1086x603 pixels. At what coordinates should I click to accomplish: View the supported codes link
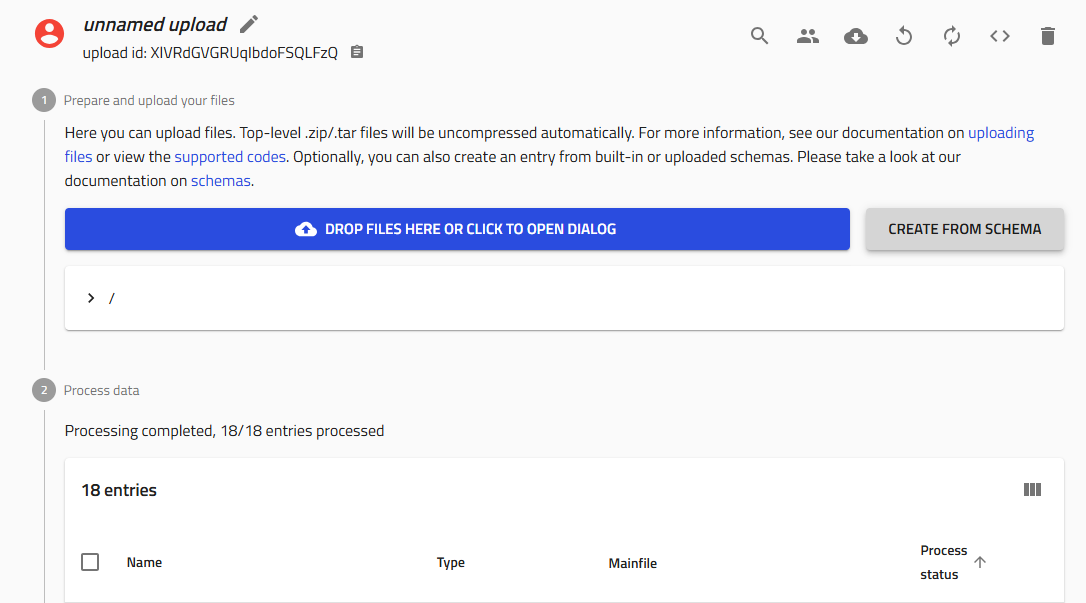pyautogui.click(x=230, y=156)
